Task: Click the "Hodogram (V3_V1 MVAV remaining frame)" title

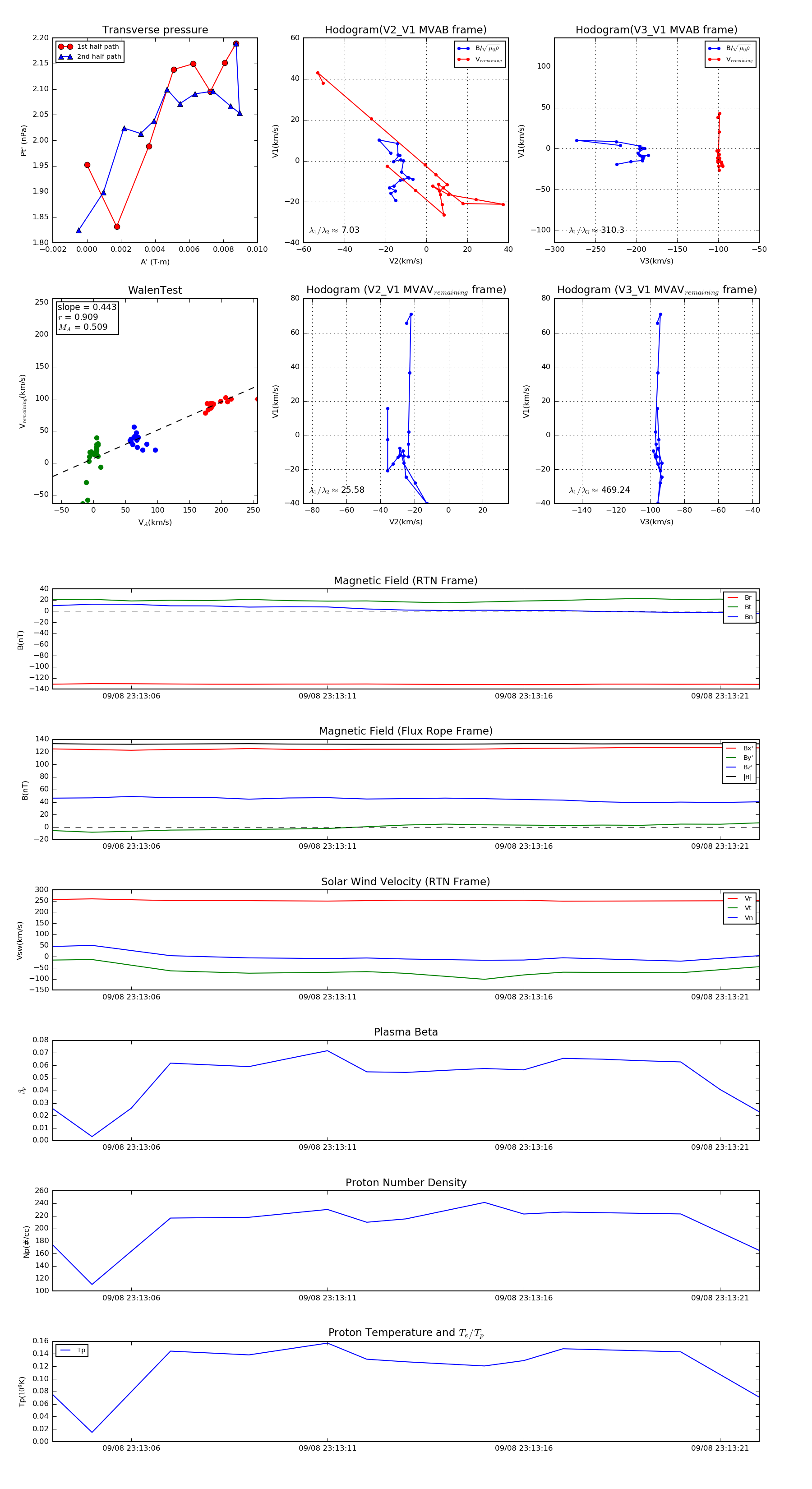Action: pos(656,290)
